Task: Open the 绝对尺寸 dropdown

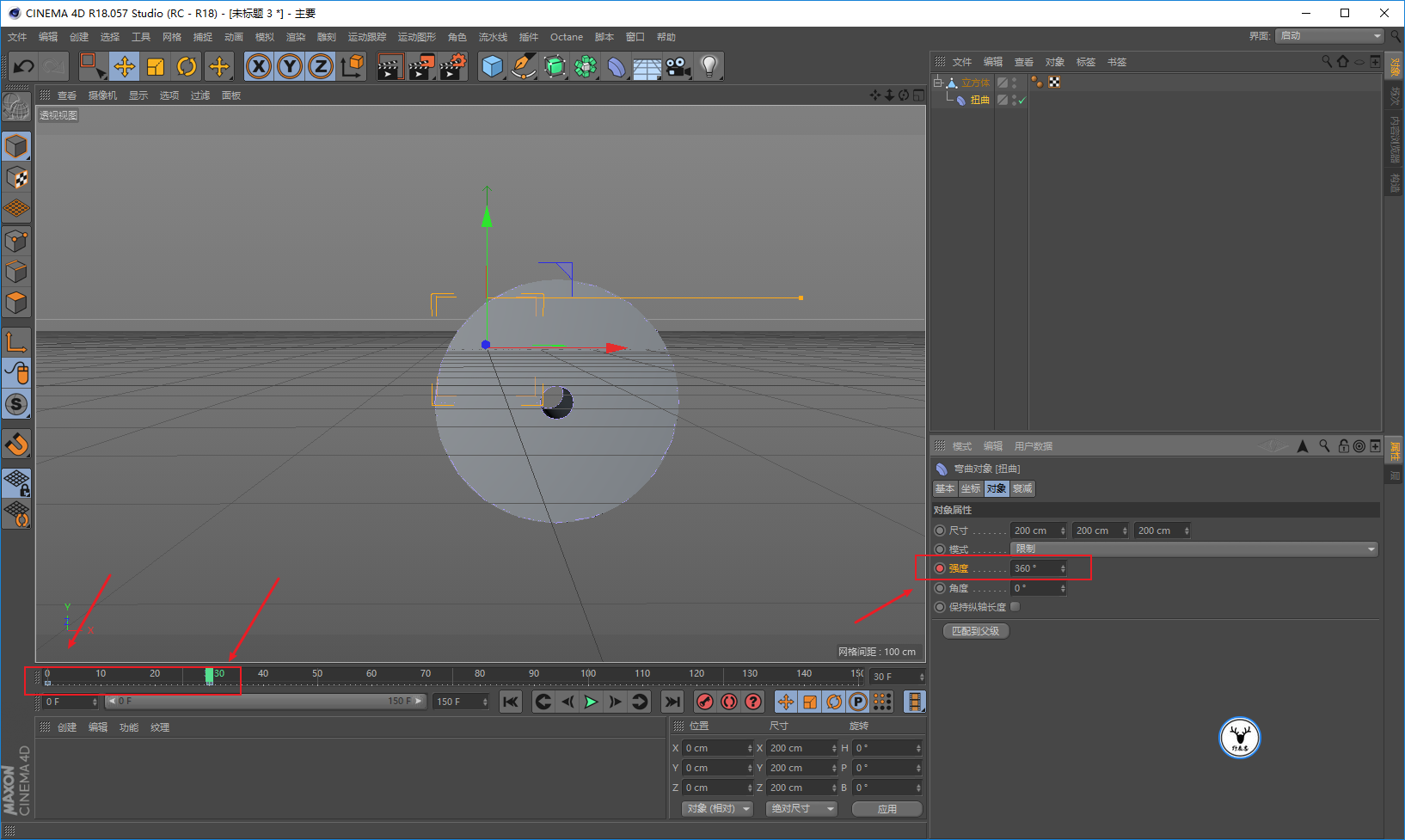Action: pos(801,808)
